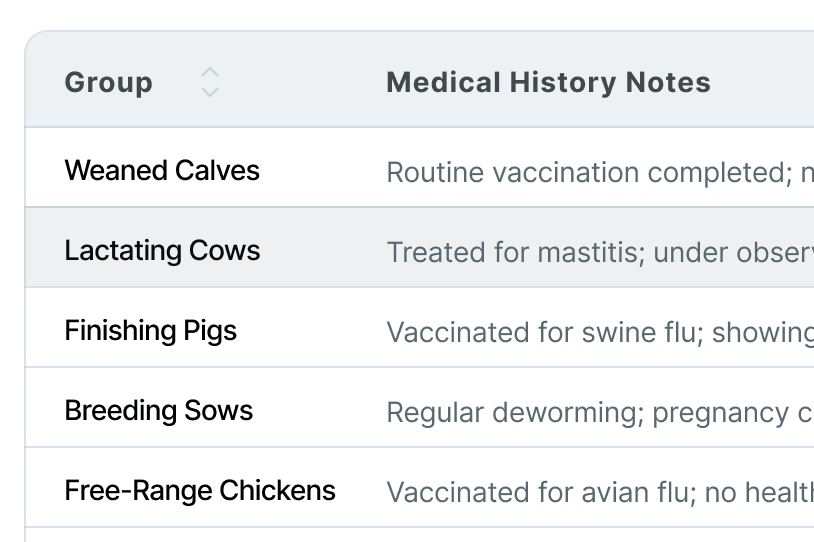Click the word 'showing' in Finishing Pigs note
Image resolution: width=814 pixels, height=542 pixels.
(x=763, y=333)
